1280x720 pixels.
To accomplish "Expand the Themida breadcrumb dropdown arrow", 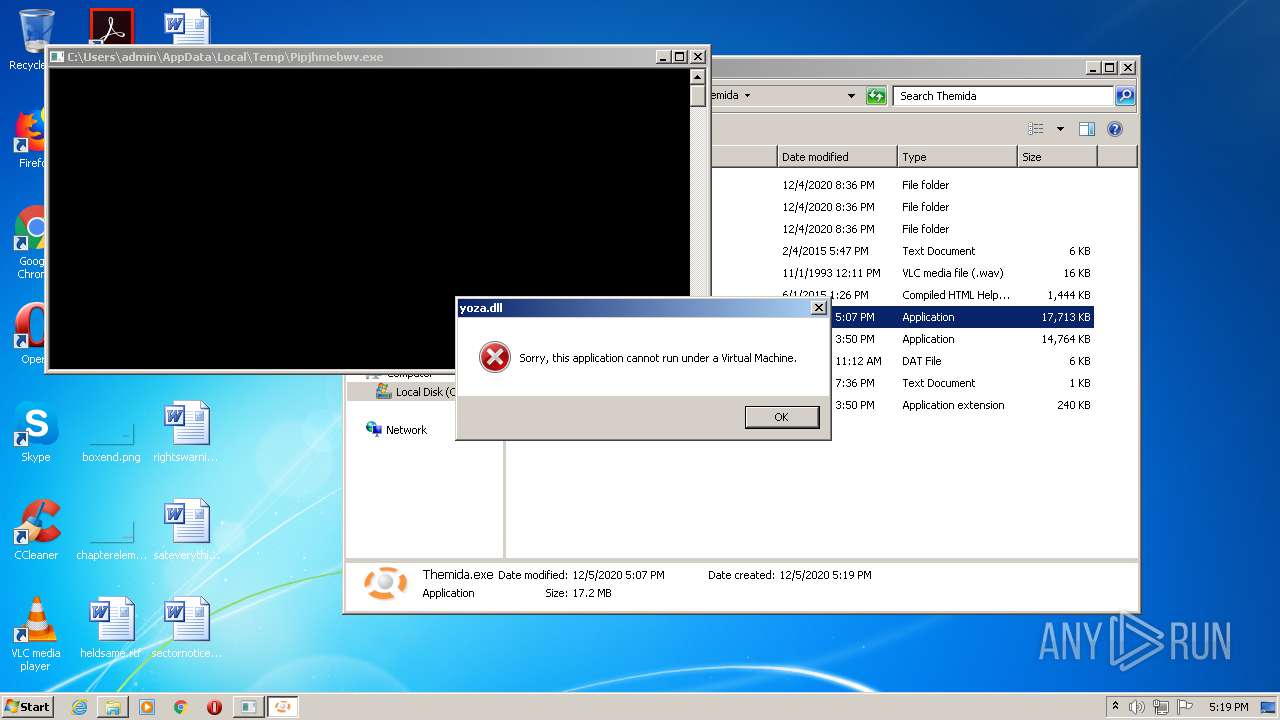I will coord(747,96).
